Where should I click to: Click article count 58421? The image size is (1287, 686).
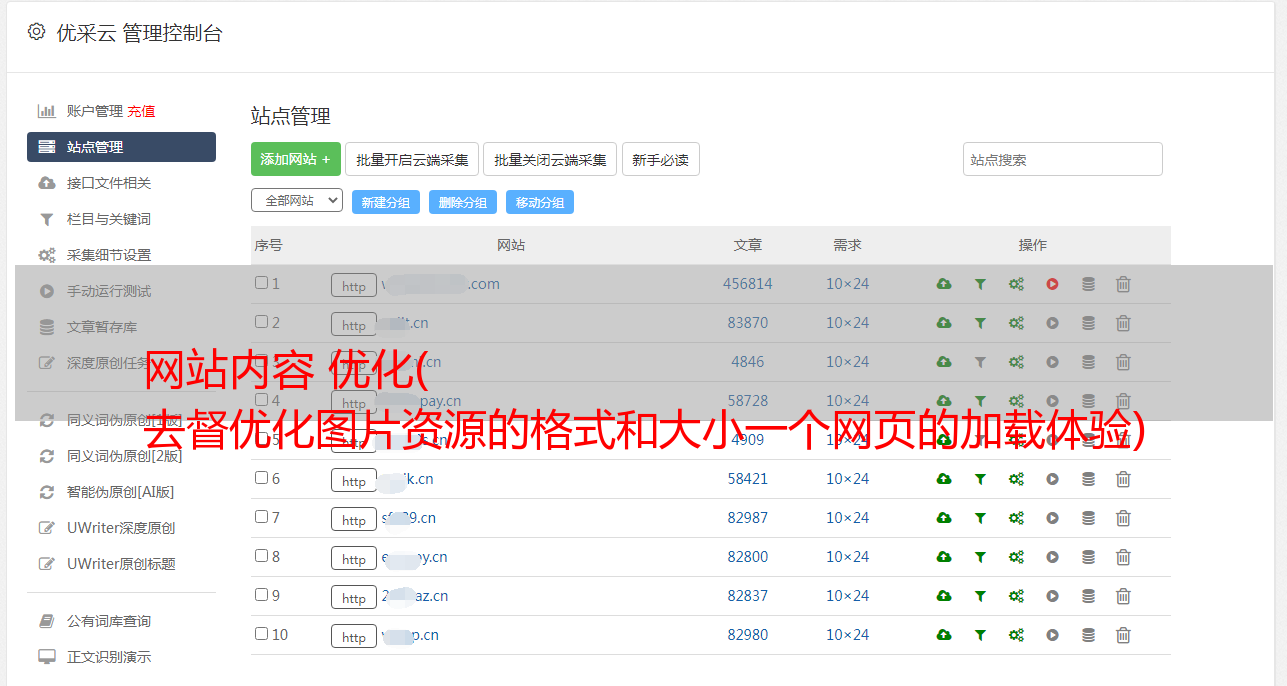748,479
